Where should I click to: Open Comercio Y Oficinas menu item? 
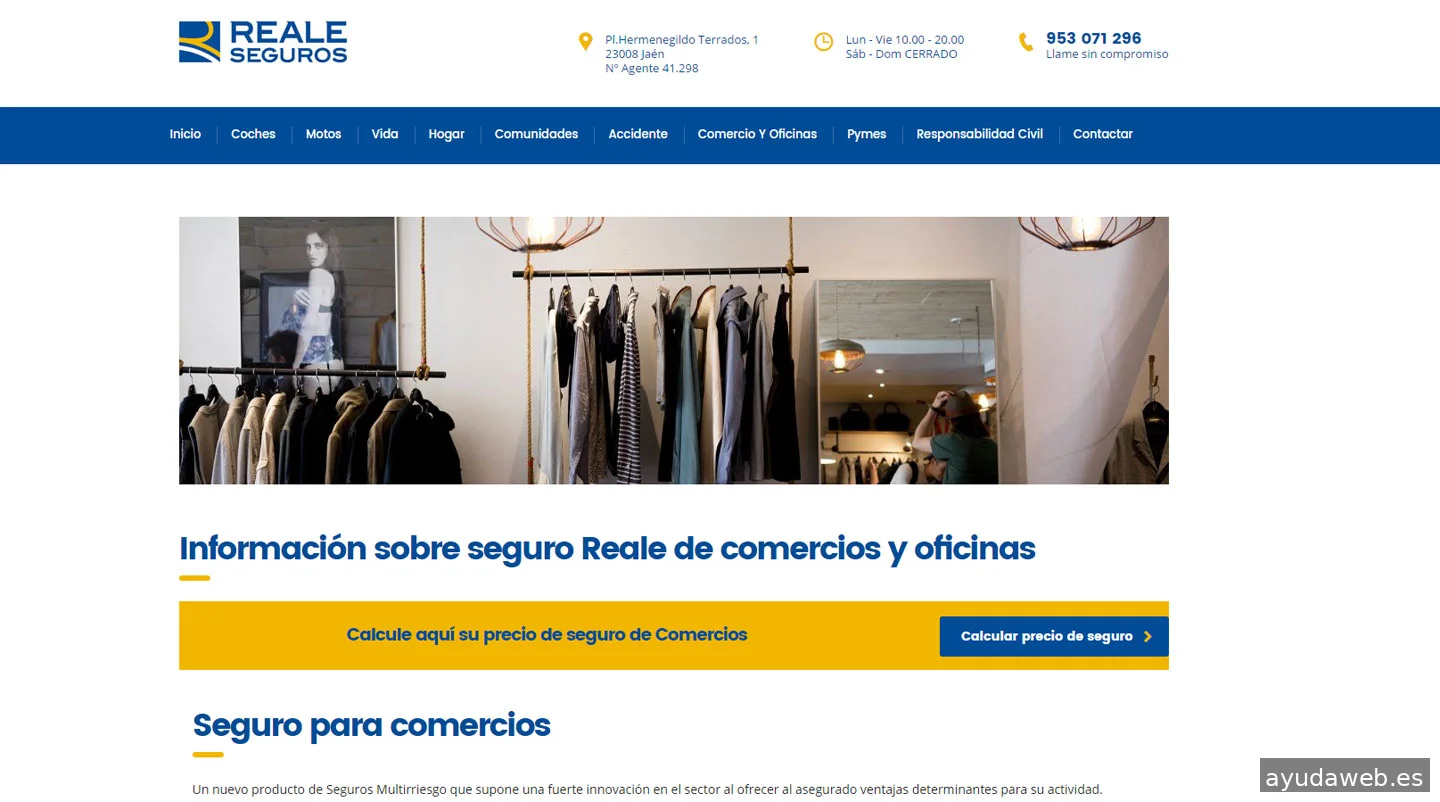[x=757, y=134]
